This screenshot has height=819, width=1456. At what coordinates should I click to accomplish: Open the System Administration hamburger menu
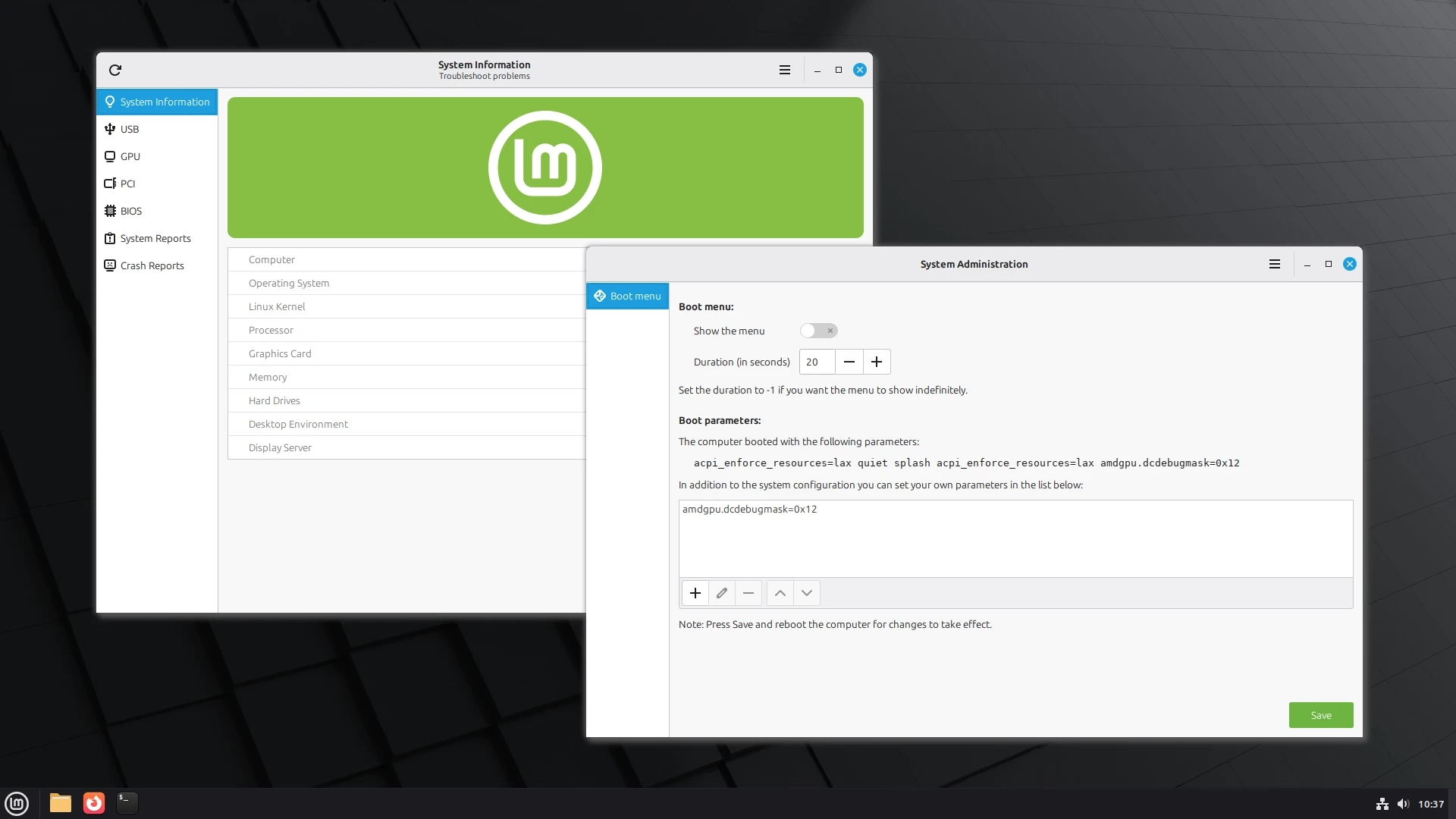[1275, 264]
